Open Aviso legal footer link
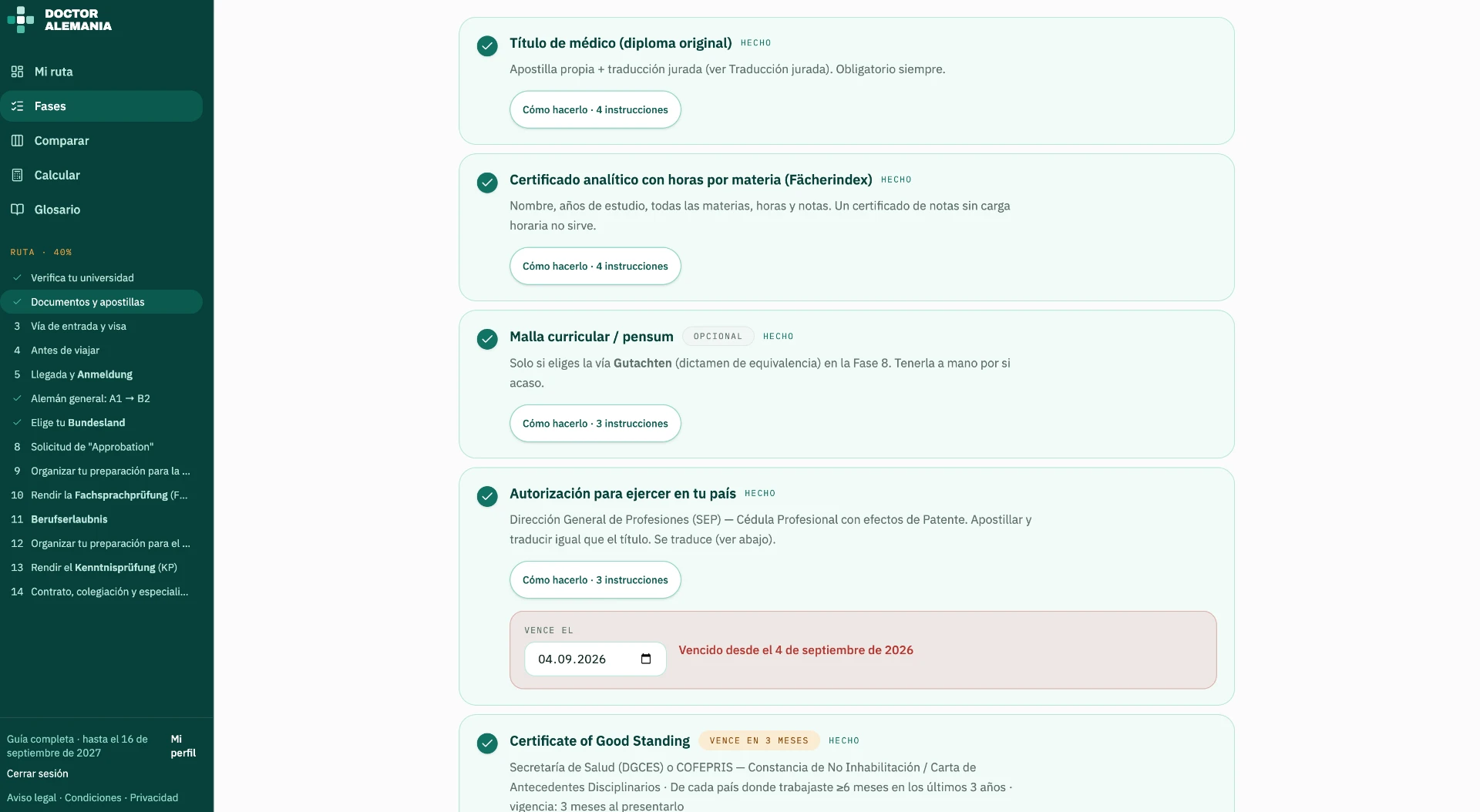 tap(32, 797)
